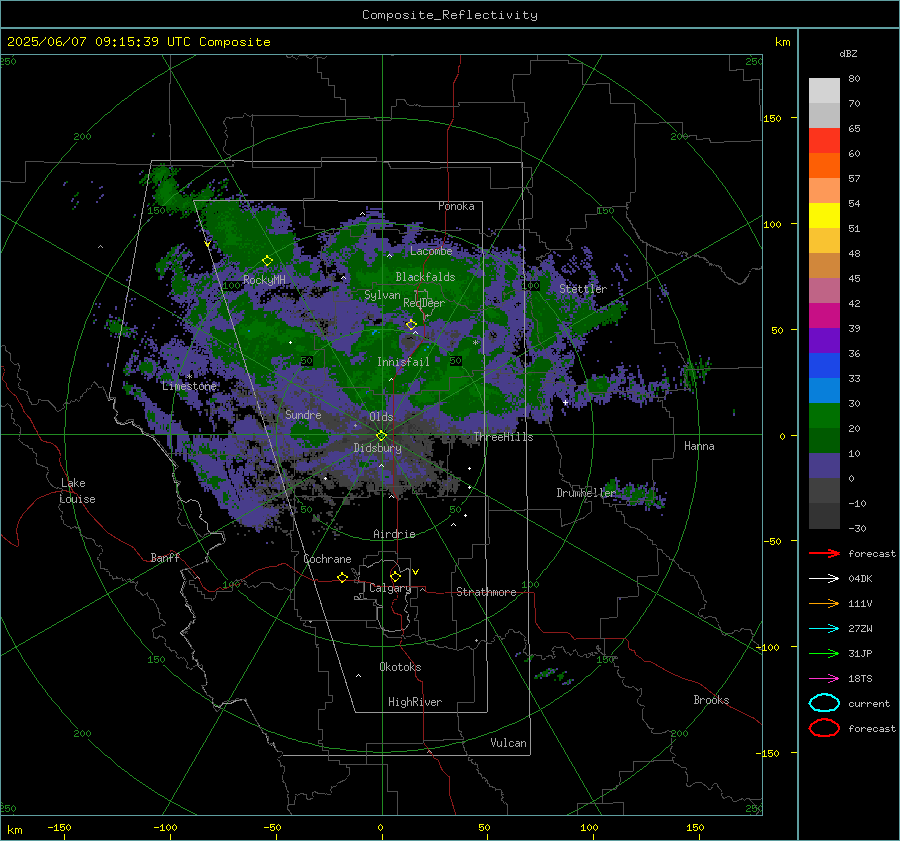Pick the 36 dBZ blue color swatch

tap(824, 365)
